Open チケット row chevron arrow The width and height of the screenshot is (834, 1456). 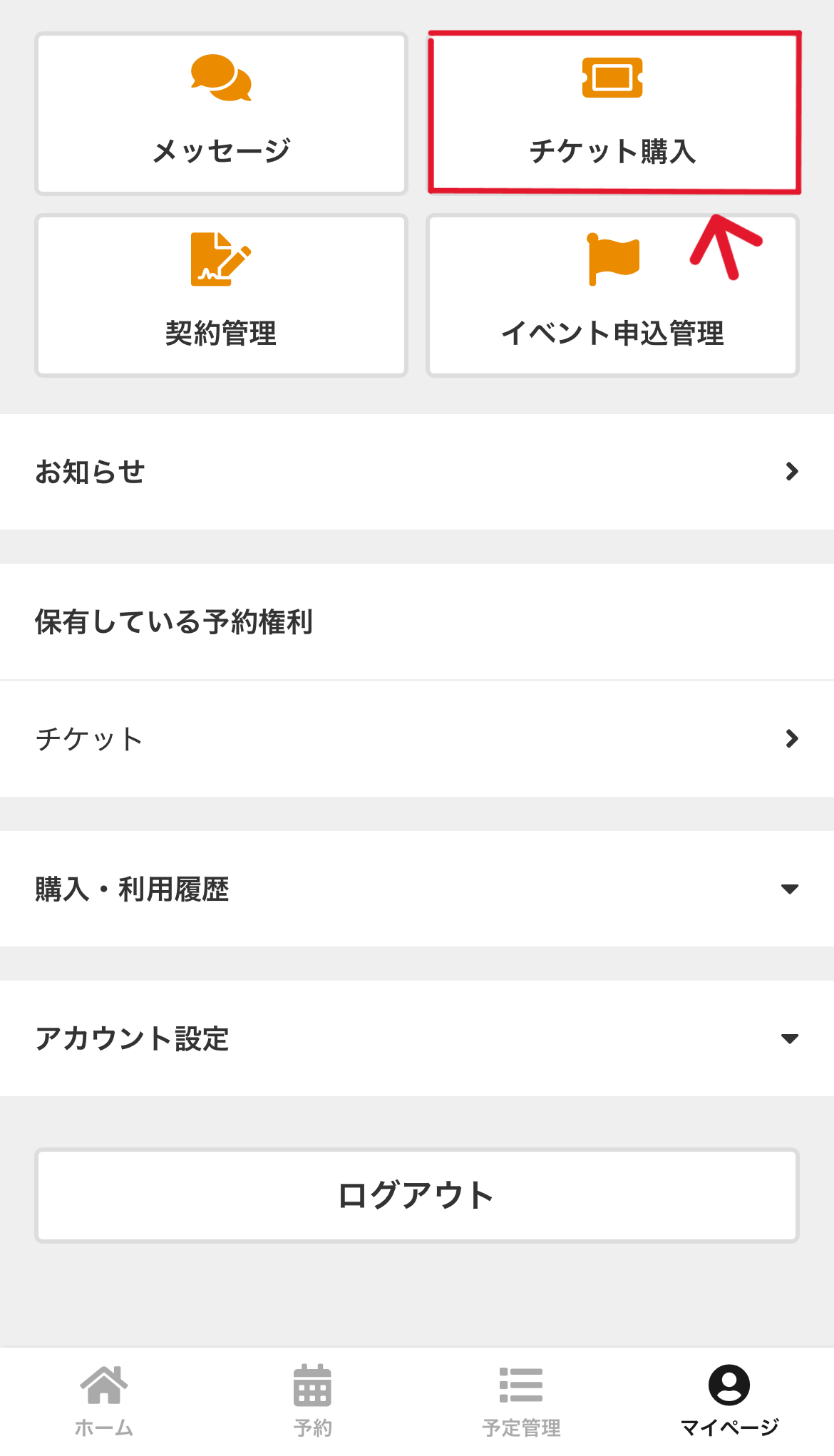791,738
